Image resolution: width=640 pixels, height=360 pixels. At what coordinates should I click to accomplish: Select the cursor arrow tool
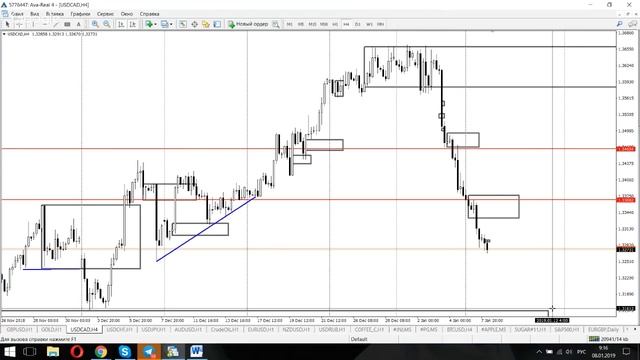[x=7, y=24]
